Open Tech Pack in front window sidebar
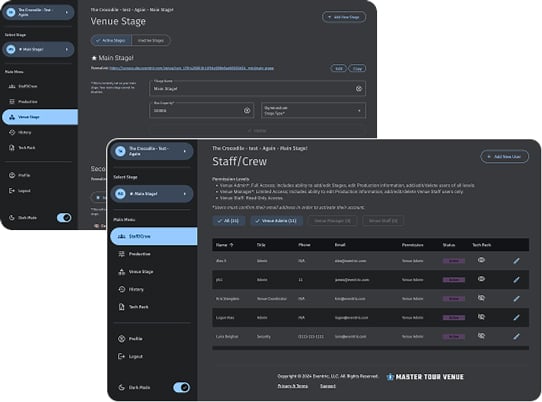542x402 pixels. (x=154, y=307)
